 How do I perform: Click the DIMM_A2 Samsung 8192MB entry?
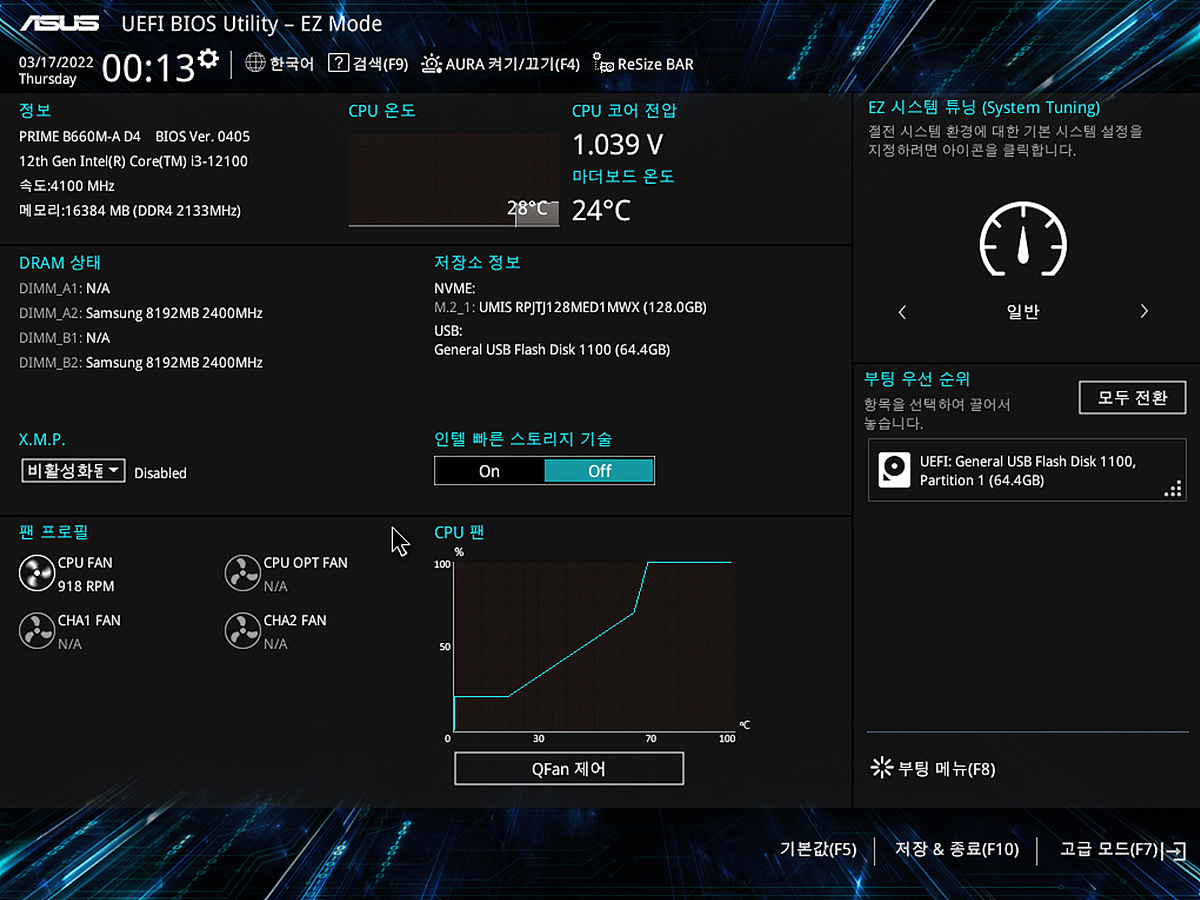point(141,313)
